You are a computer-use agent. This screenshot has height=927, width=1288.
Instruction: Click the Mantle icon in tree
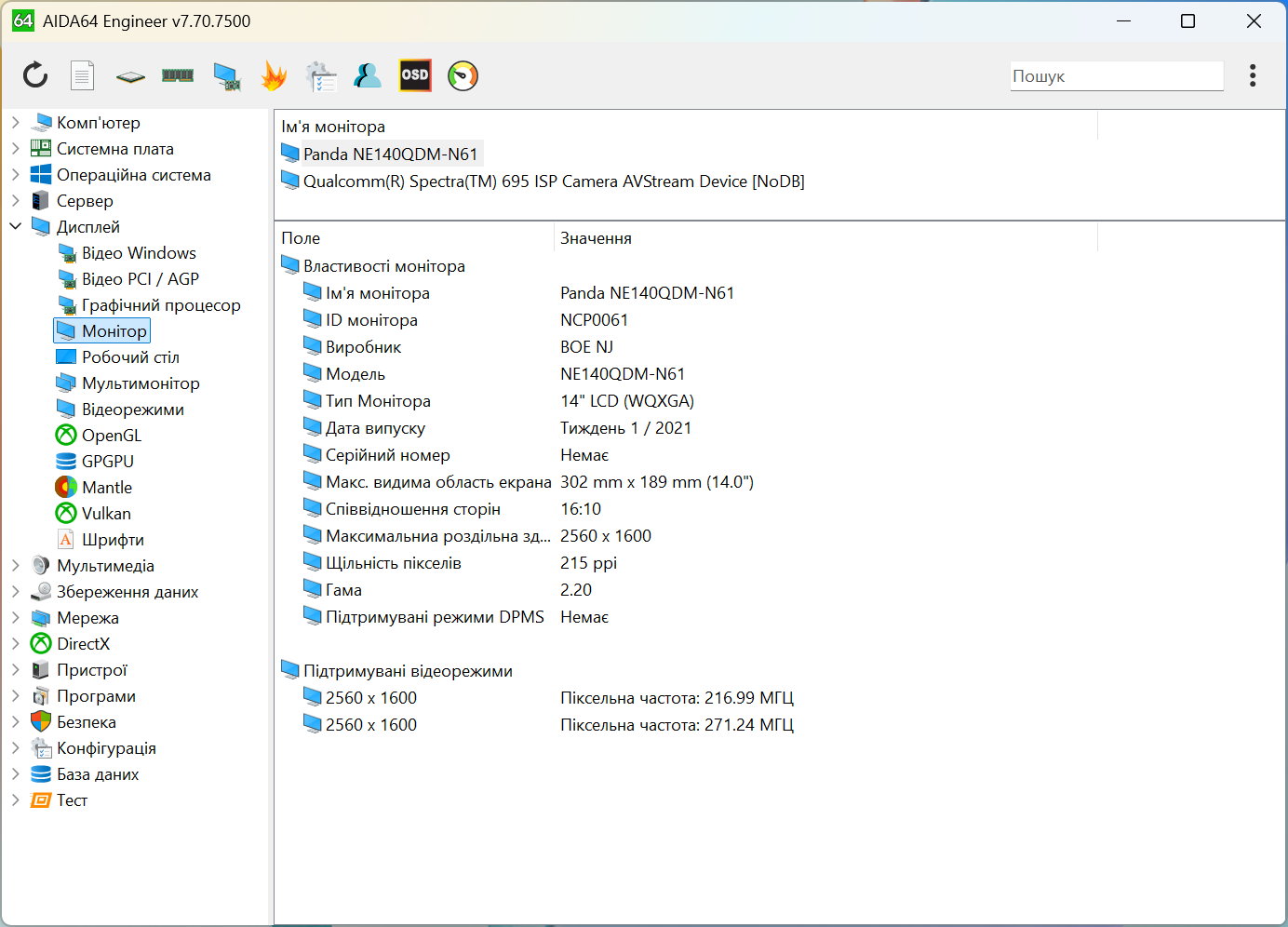[x=66, y=487]
